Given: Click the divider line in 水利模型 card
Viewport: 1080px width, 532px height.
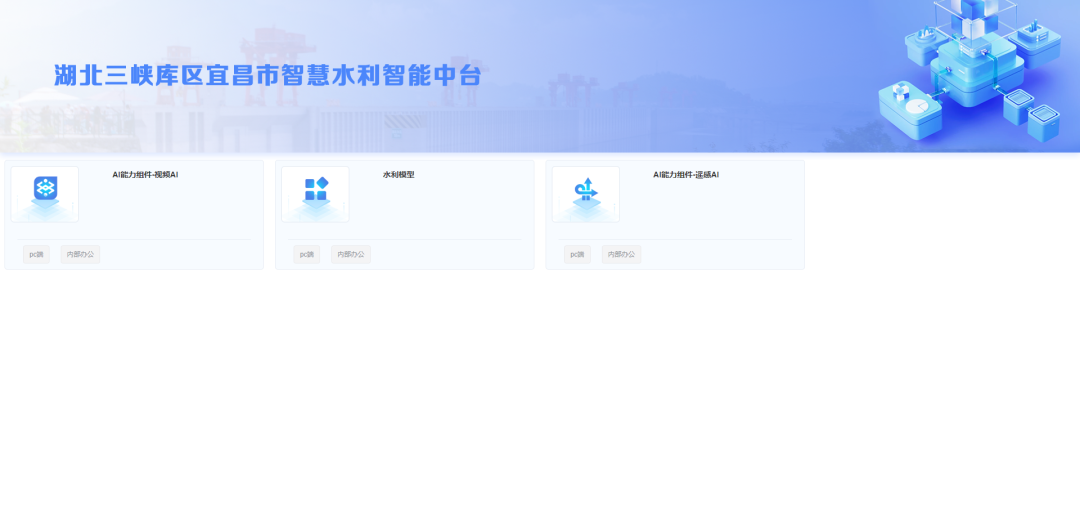Looking at the screenshot, I should (x=405, y=240).
